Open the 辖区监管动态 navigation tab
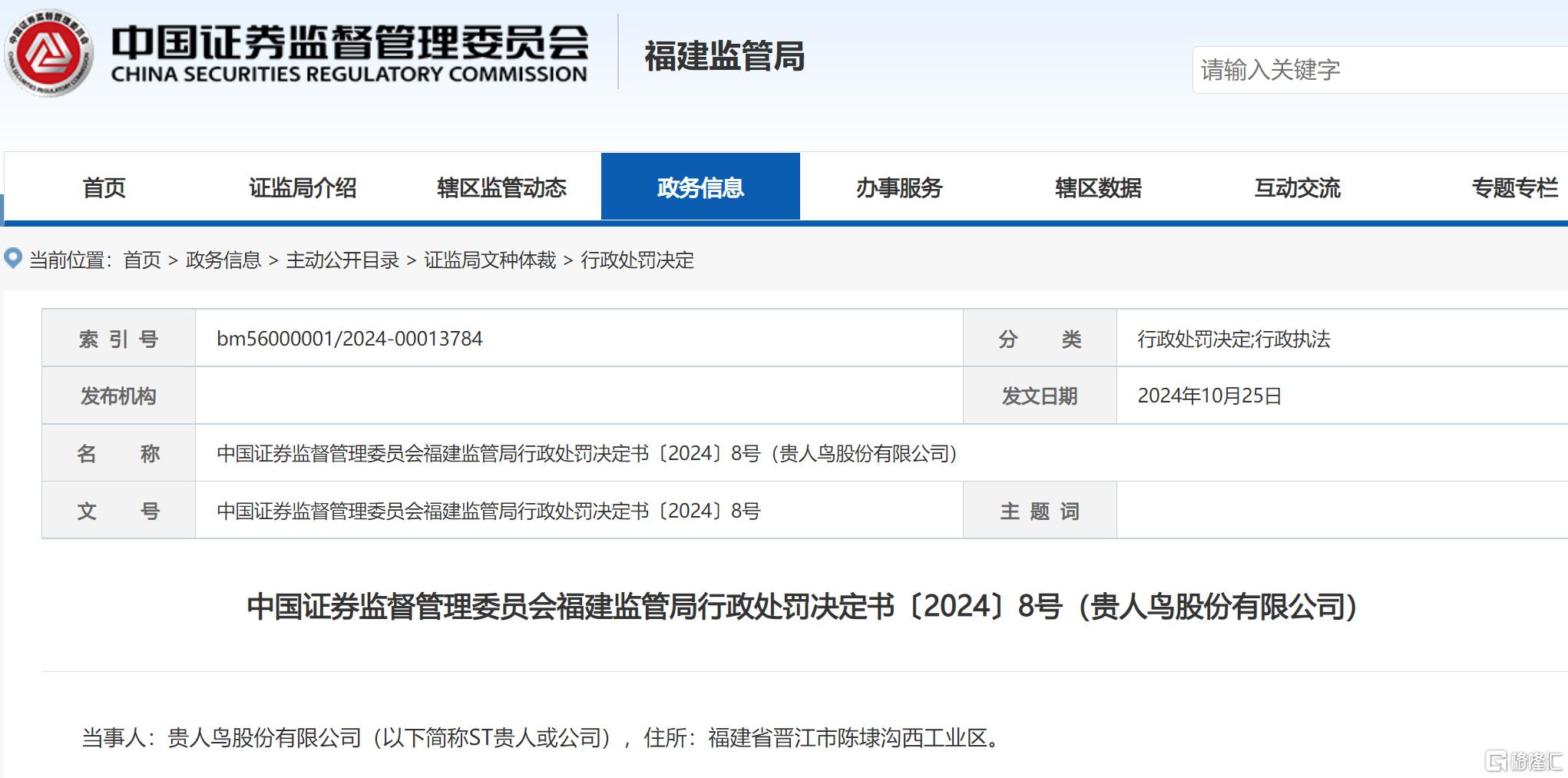1568x778 pixels. point(501,187)
